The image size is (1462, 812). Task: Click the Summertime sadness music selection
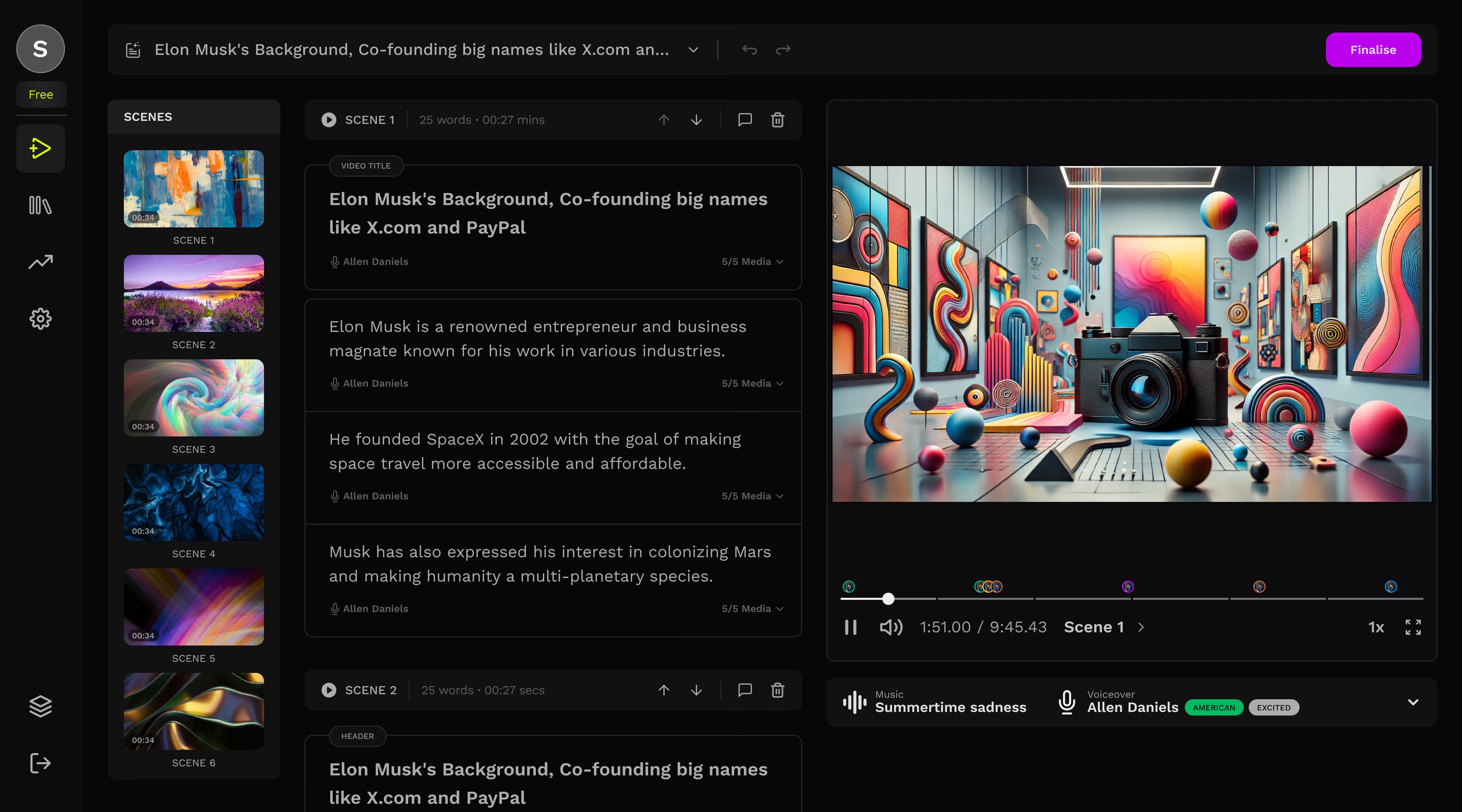(951, 707)
